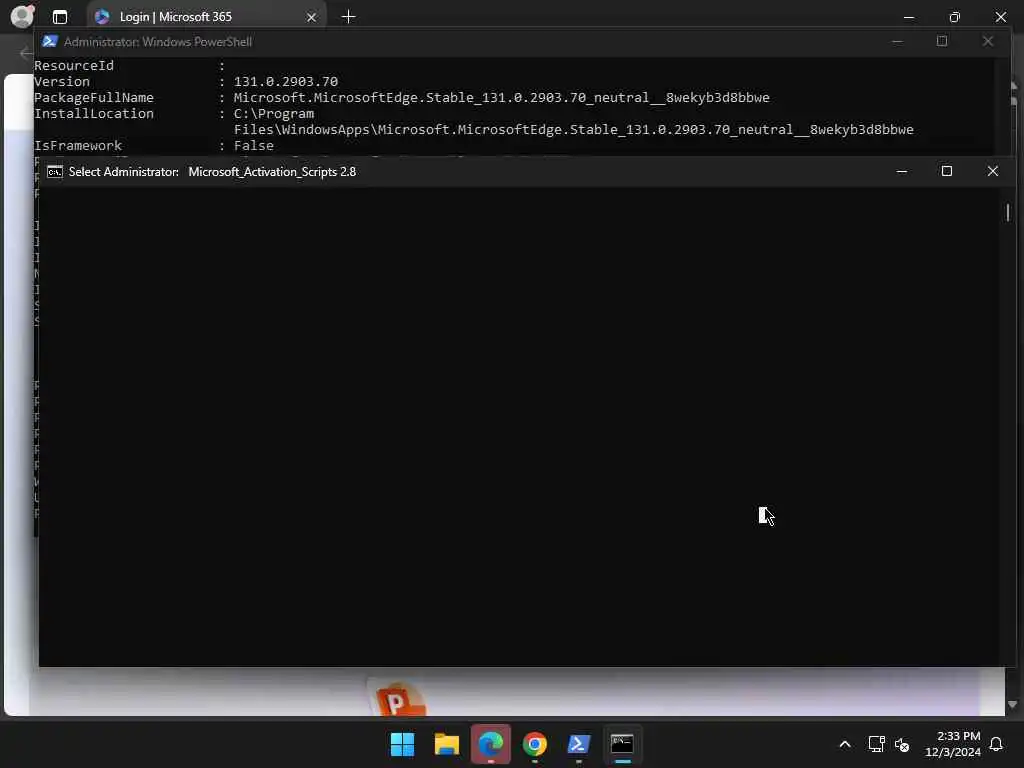Click the InstallLocation label in PowerShell
Image resolution: width=1024 pixels, height=768 pixels.
coord(94,114)
